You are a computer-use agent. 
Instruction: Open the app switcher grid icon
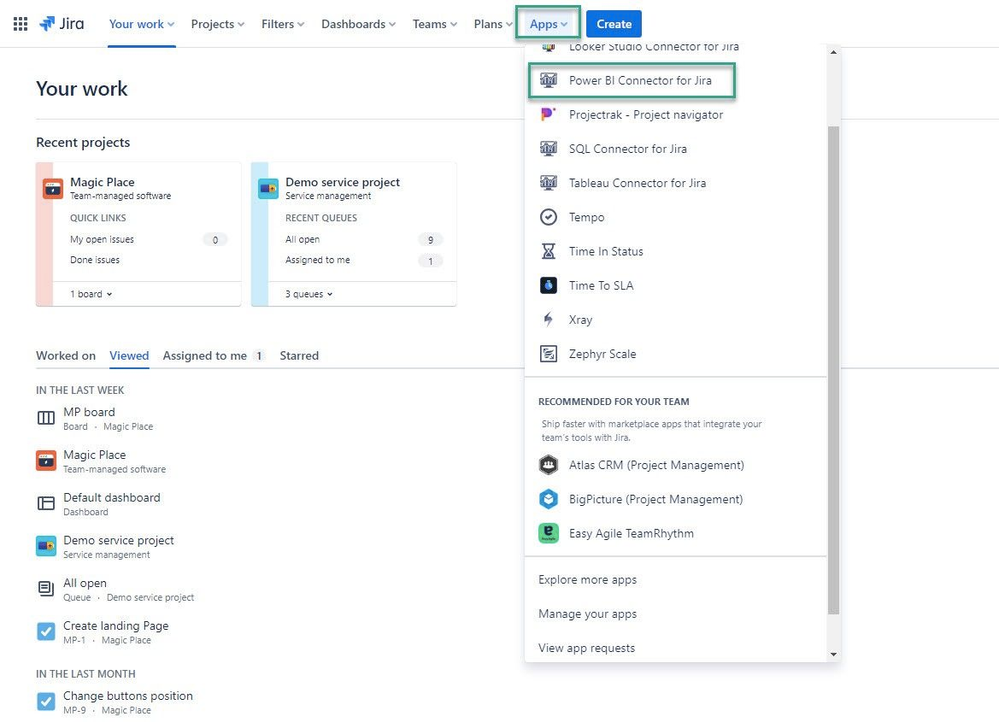pos(20,24)
